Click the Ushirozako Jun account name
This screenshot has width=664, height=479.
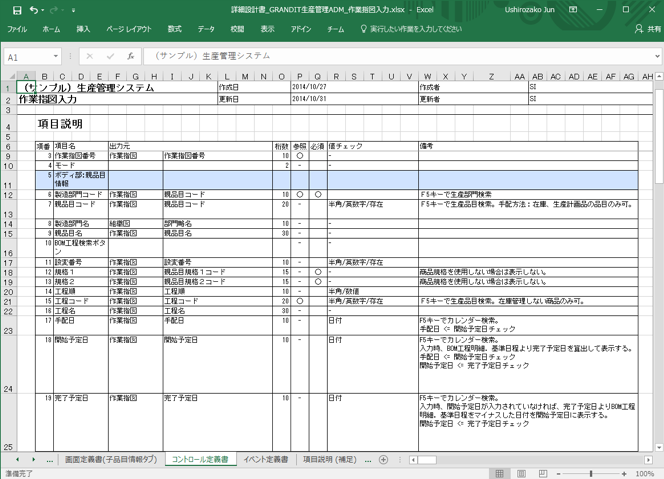coord(537,9)
